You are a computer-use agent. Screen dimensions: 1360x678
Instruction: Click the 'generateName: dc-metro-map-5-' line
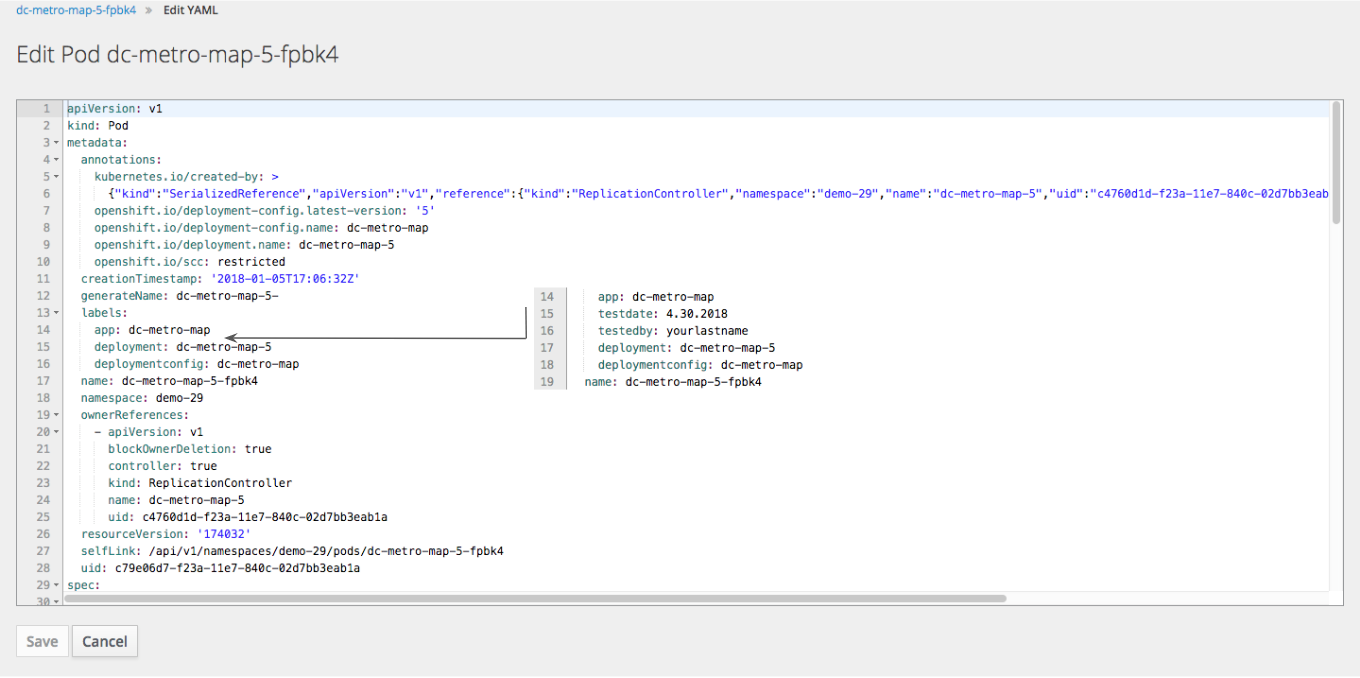(x=179, y=296)
